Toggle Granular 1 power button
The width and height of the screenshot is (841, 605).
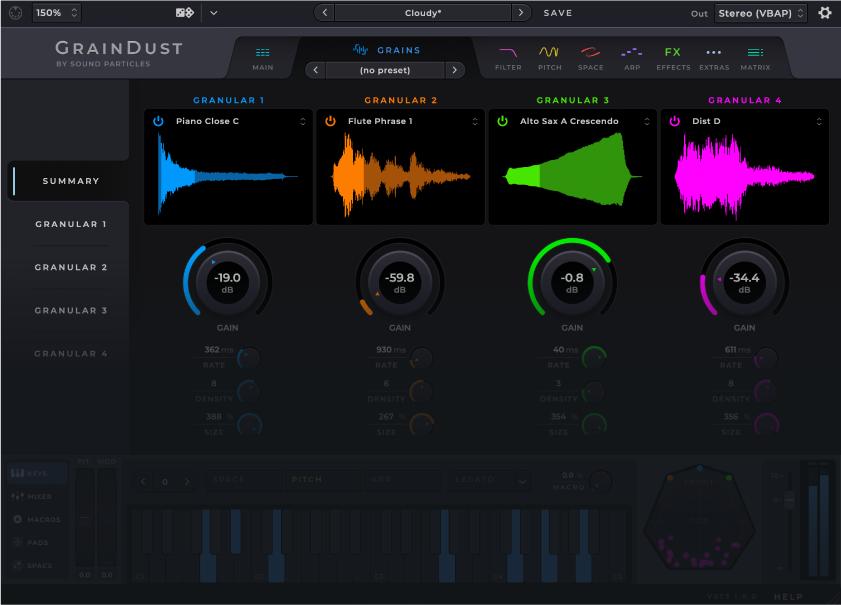158,121
